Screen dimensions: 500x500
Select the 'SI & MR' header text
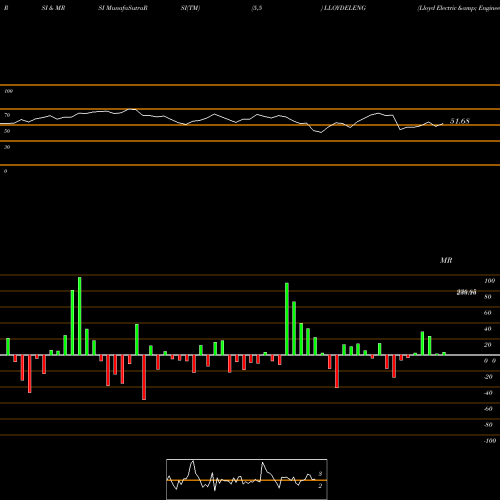coord(53,8)
